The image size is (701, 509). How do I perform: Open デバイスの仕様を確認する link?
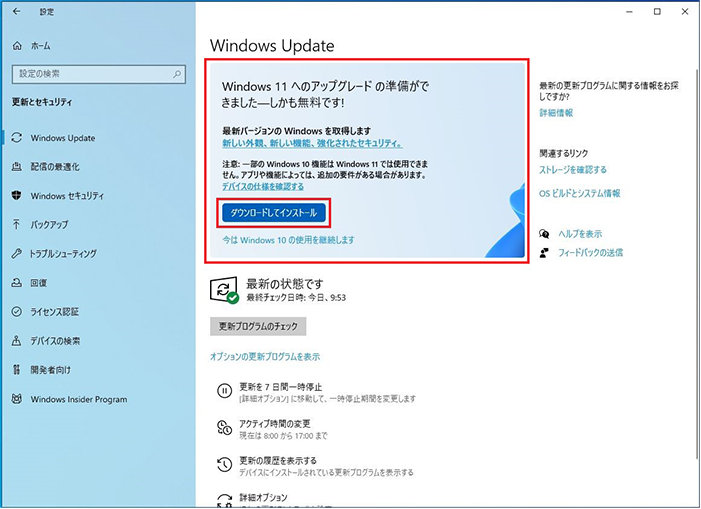click(x=263, y=186)
